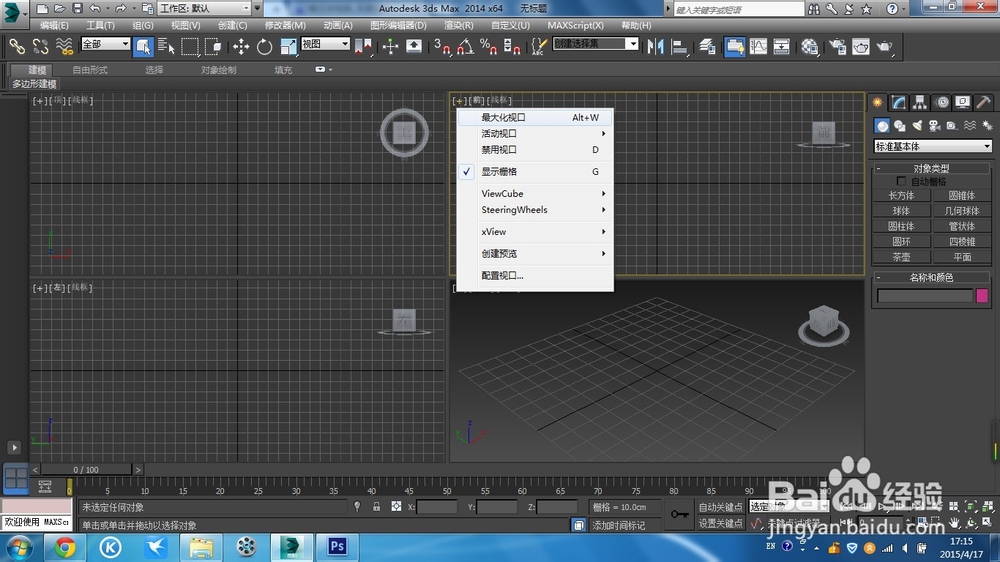Click the Select and Manipulate icon
The image size is (1000, 562).
(x=390, y=47)
